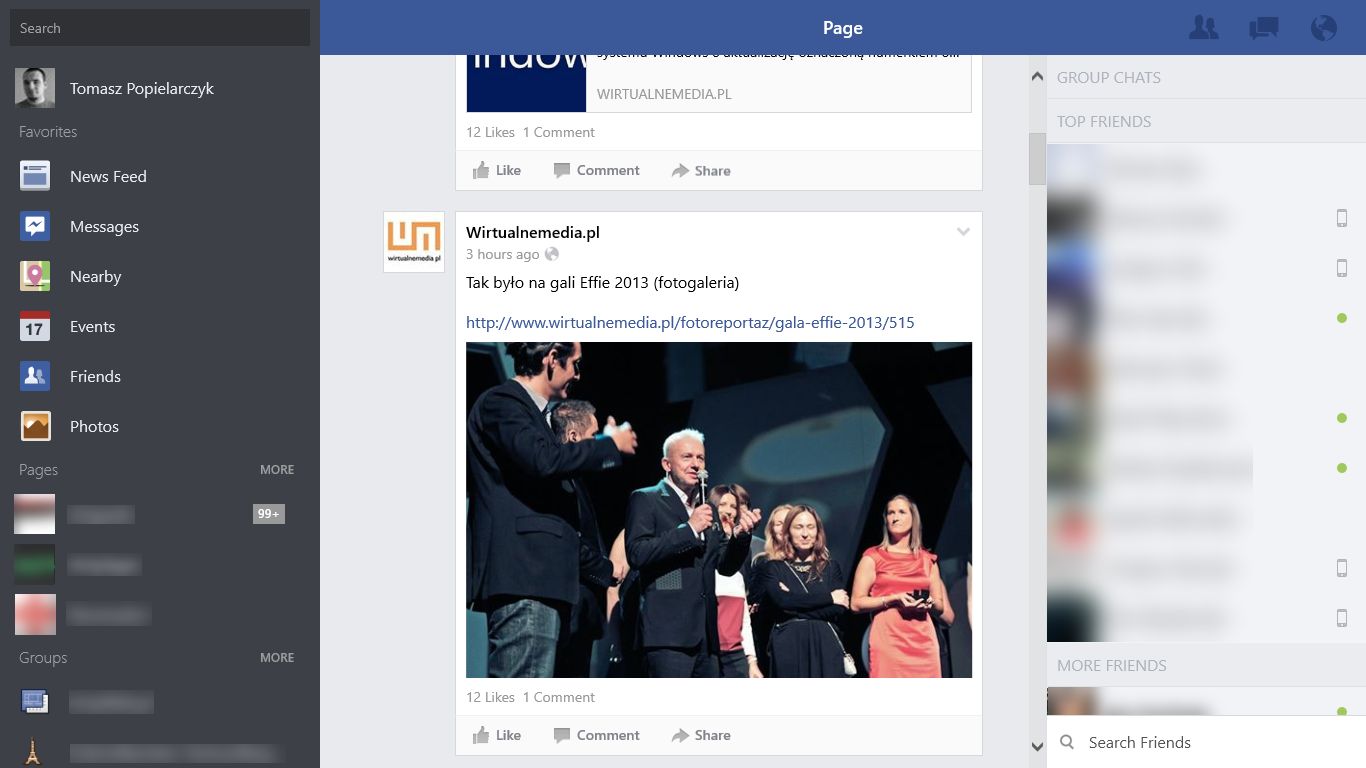Click the share arrow icon on the upper post

(680, 170)
